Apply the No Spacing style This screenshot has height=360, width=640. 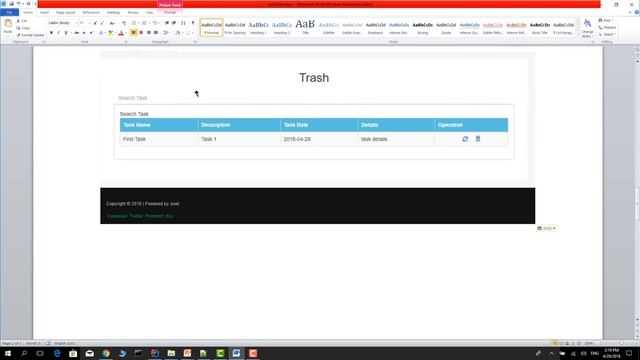[x=235, y=27]
